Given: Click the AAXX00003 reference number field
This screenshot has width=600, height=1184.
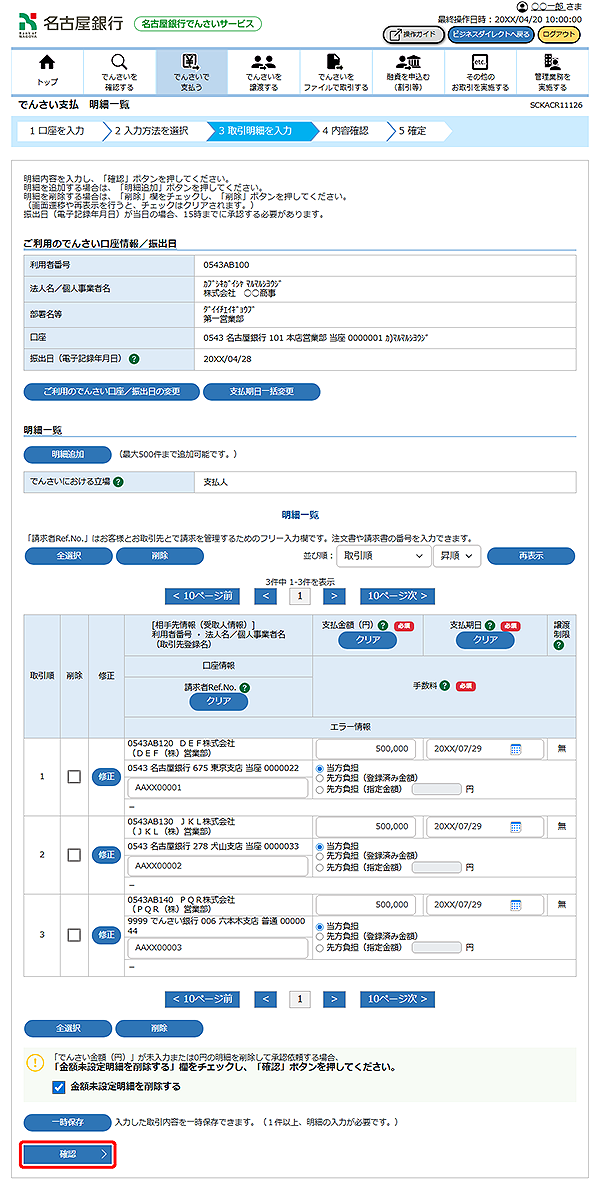Looking at the screenshot, I should click(217, 948).
